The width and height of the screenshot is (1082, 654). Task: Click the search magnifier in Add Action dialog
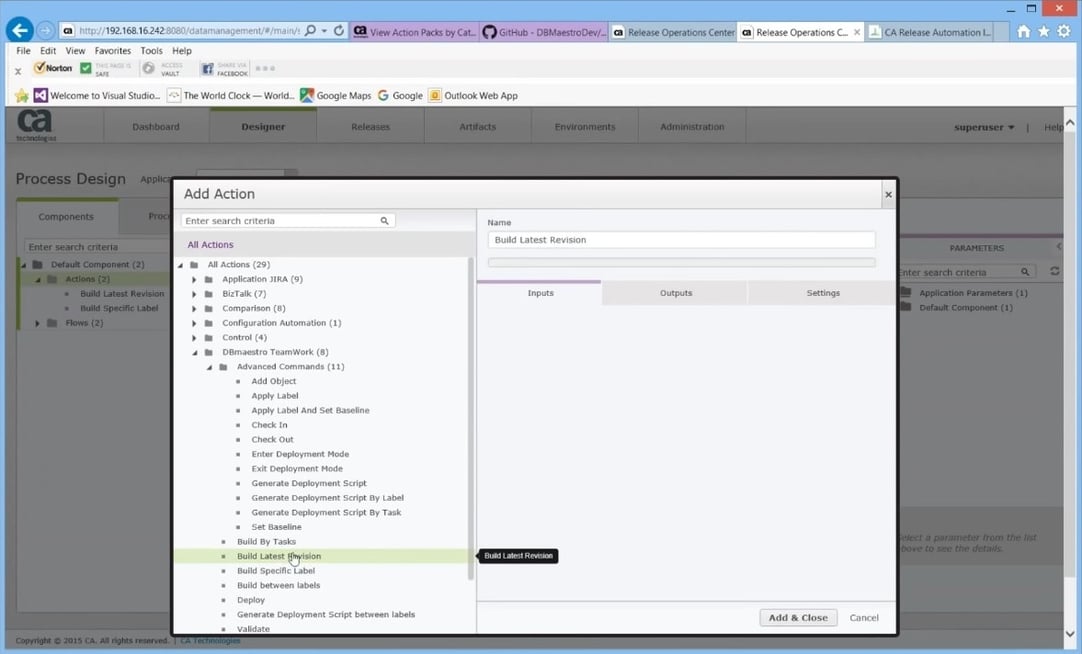[384, 220]
